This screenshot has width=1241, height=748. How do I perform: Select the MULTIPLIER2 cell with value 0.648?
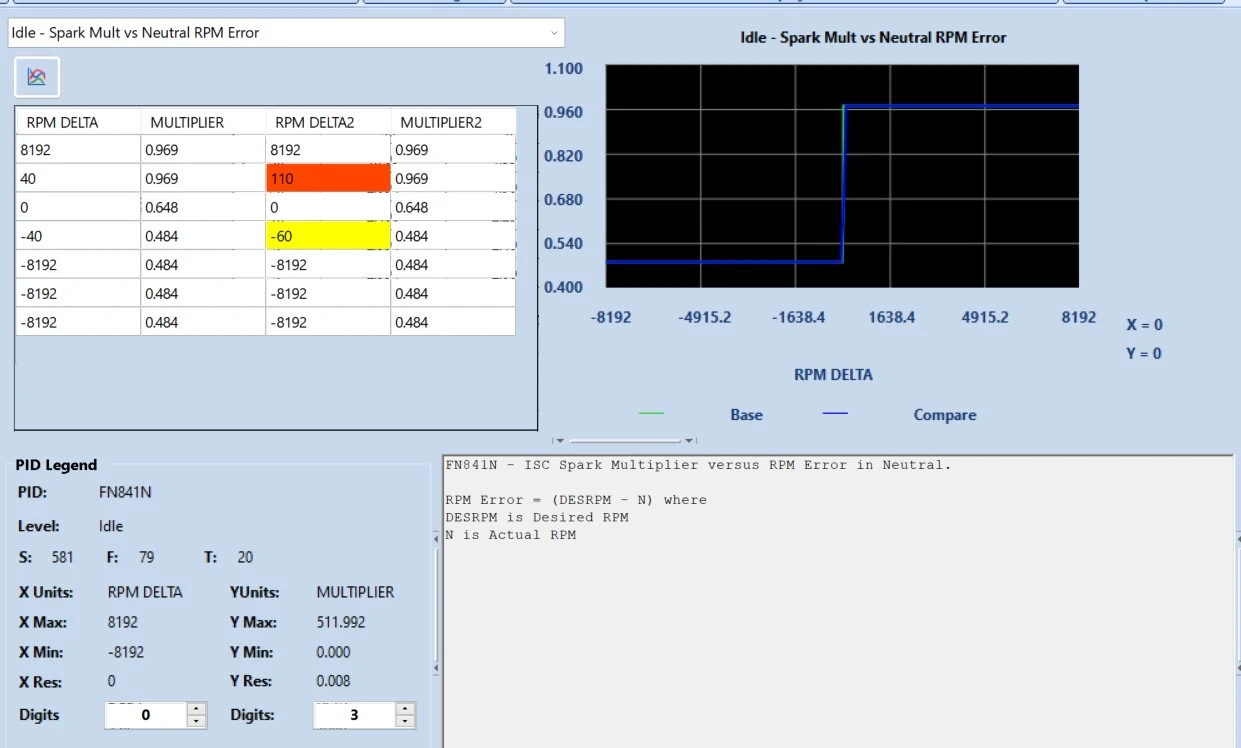point(453,208)
